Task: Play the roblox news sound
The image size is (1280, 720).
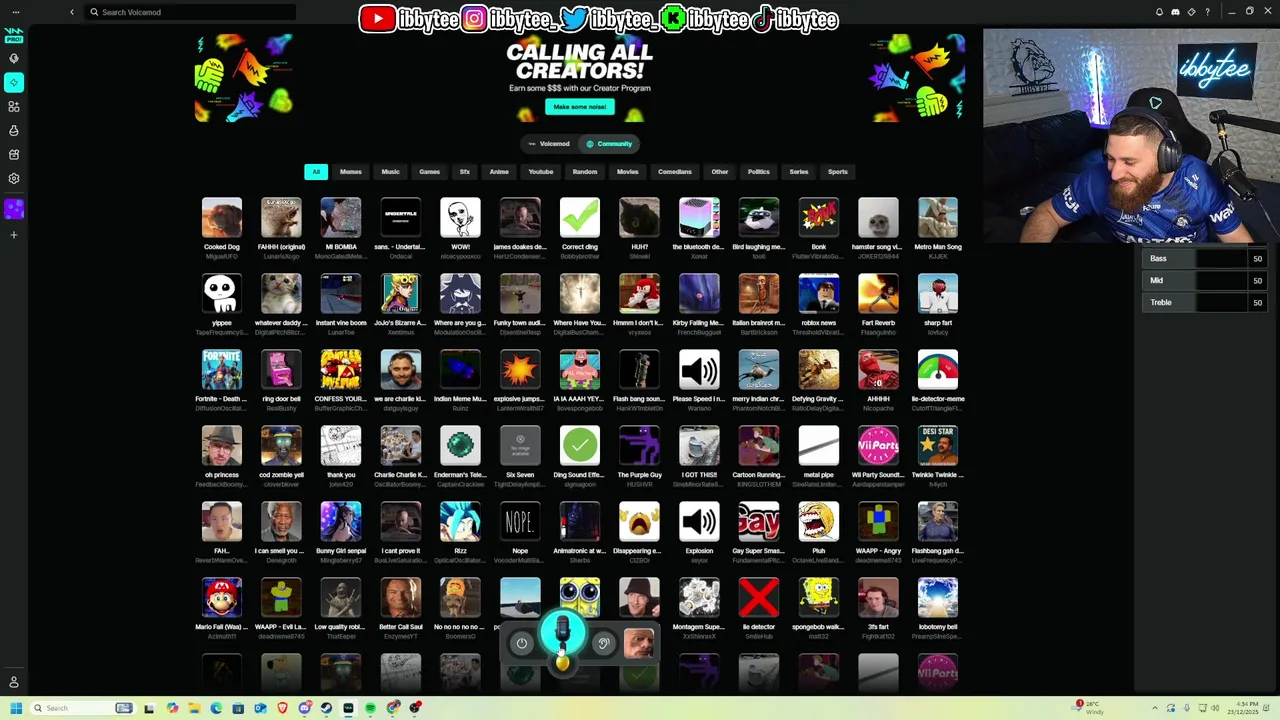Action: [x=819, y=294]
